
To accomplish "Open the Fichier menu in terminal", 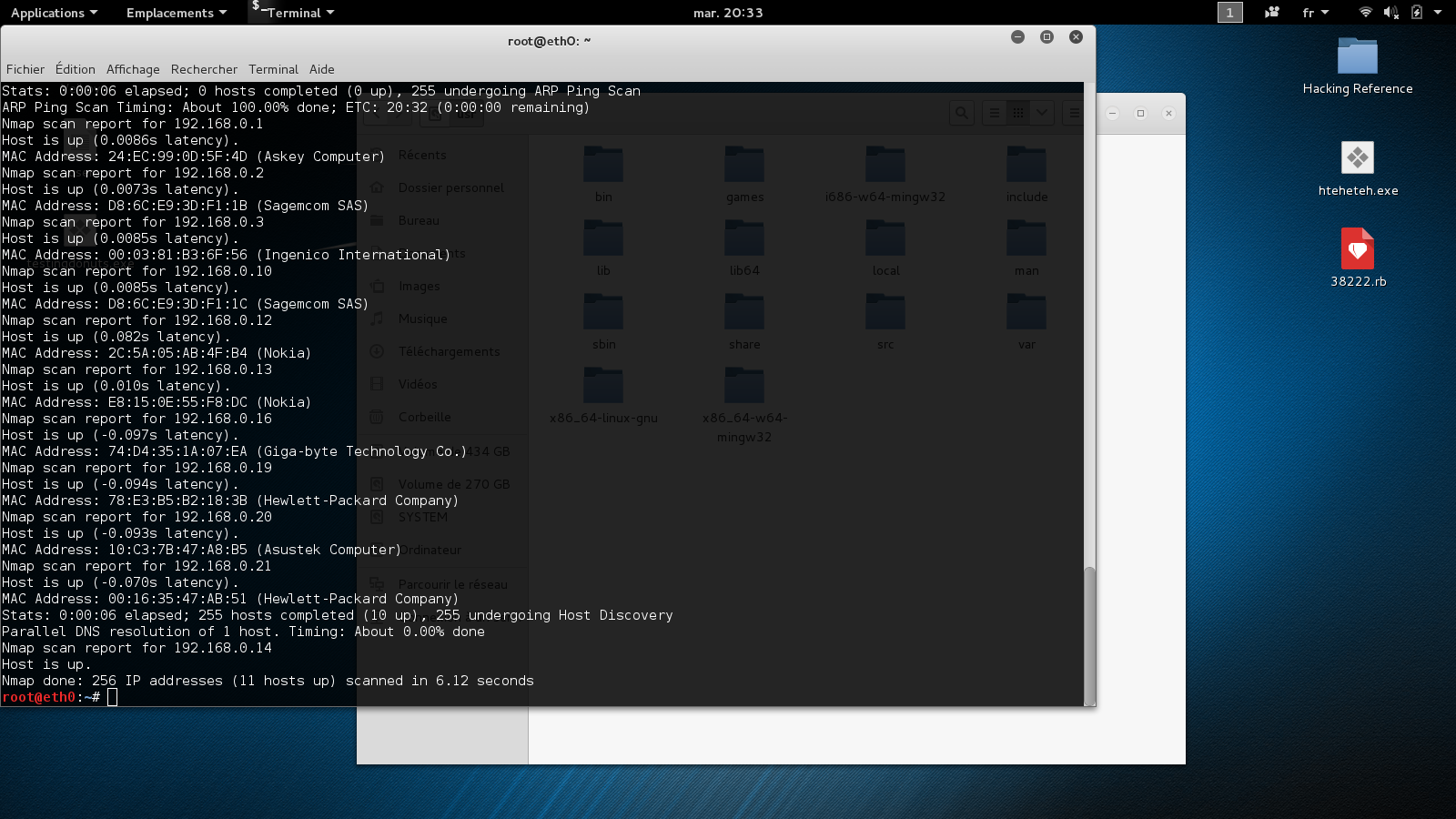I will tap(25, 69).
